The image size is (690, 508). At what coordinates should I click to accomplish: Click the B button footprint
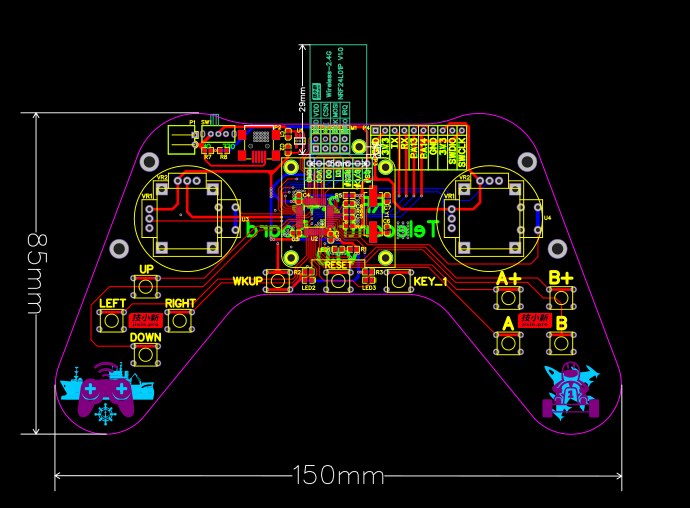pyautogui.click(x=561, y=343)
